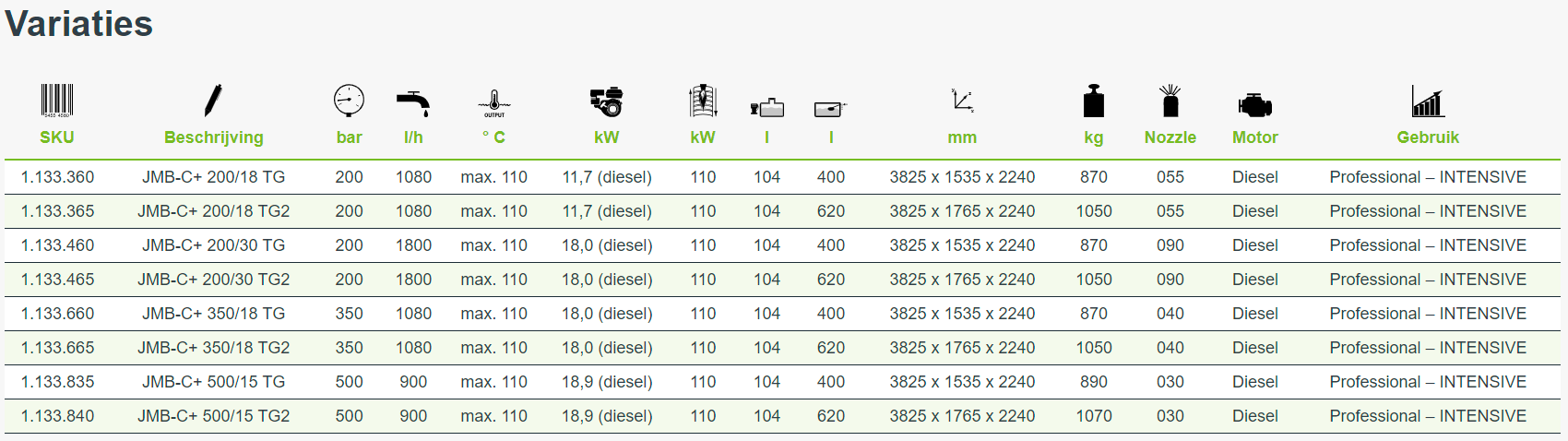Click description JMB-C+ 200/18 TG2

[214, 211]
